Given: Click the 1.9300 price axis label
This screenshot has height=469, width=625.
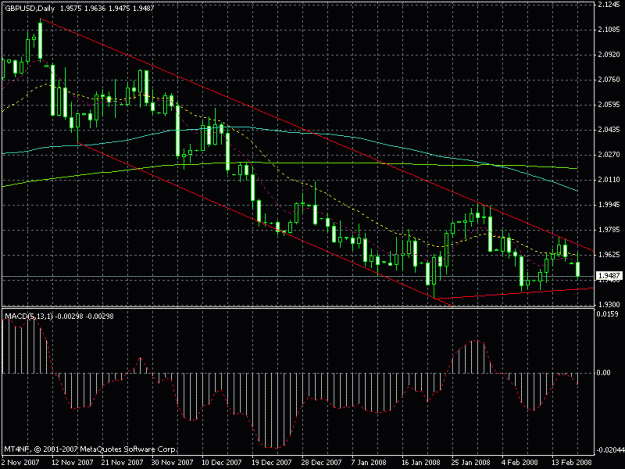Looking at the screenshot, I should [609, 304].
